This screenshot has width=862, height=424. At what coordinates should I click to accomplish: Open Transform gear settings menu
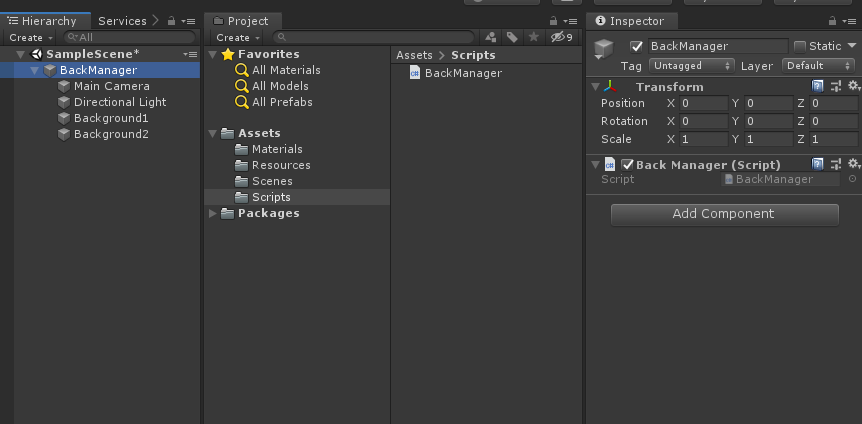point(853,86)
